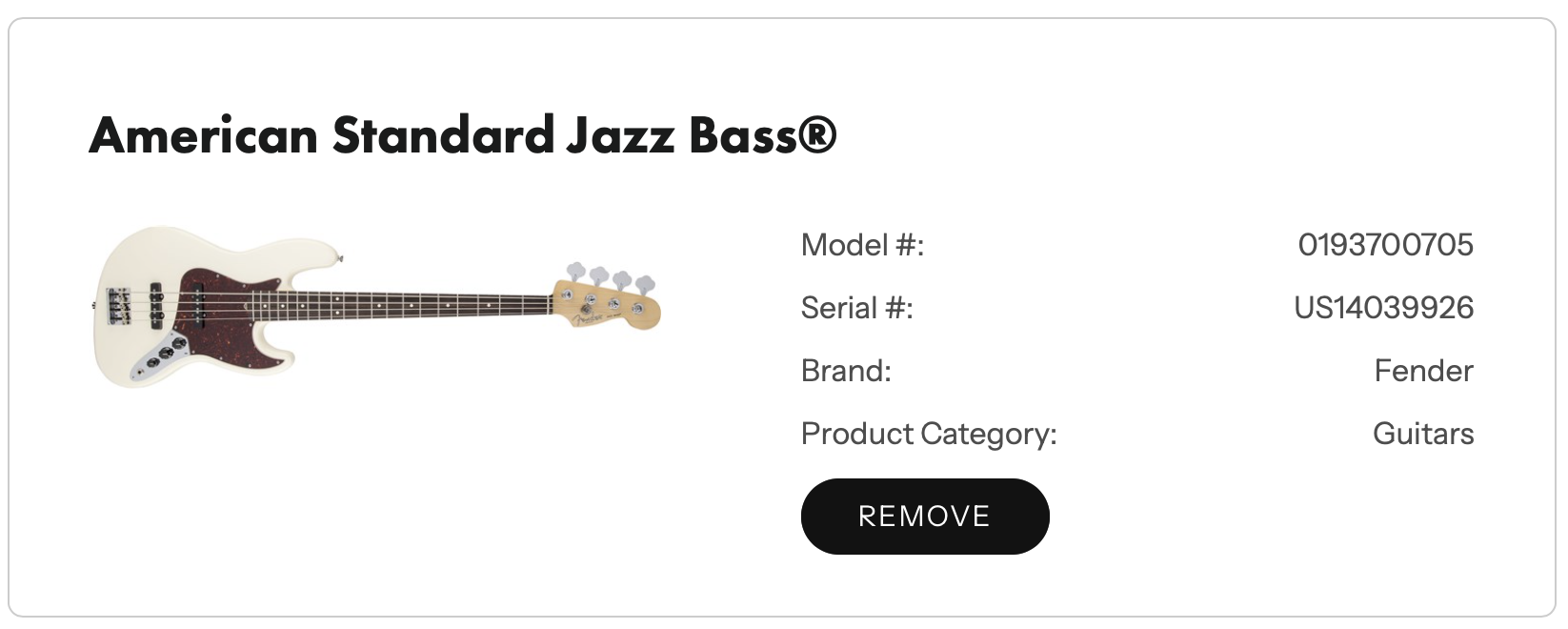
Task: Click the Guitars product category value
Action: tap(1423, 434)
